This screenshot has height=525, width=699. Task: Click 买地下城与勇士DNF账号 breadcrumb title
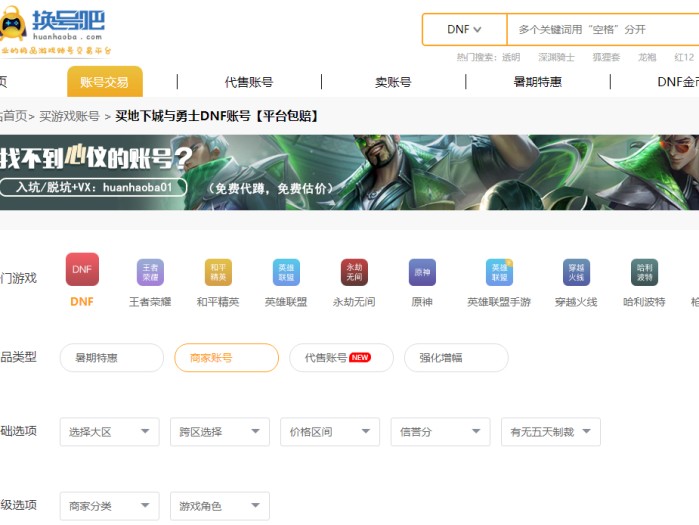tap(217, 116)
